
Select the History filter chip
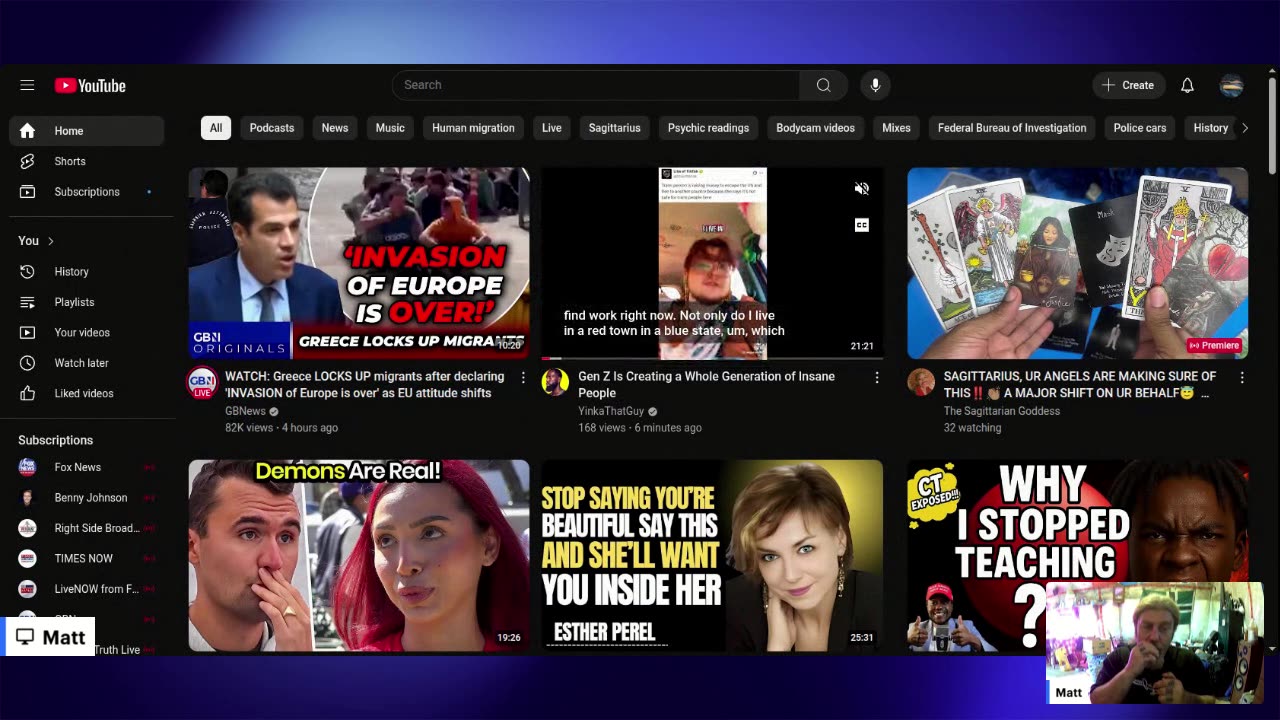point(1210,128)
